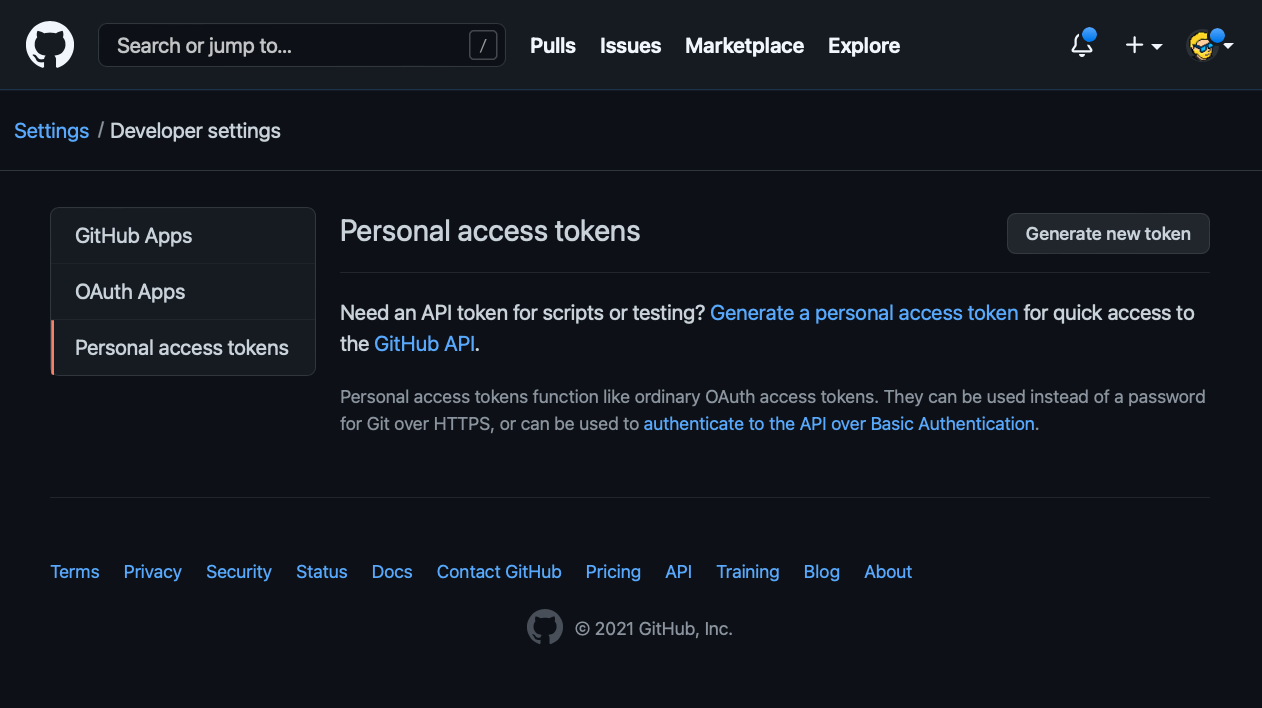
Task: Open the Pulls page
Action: 552,46
